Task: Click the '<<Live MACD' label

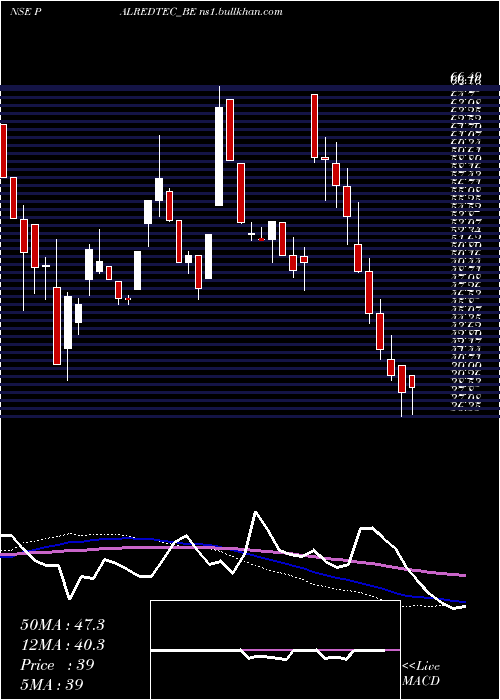Action: point(421,673)
